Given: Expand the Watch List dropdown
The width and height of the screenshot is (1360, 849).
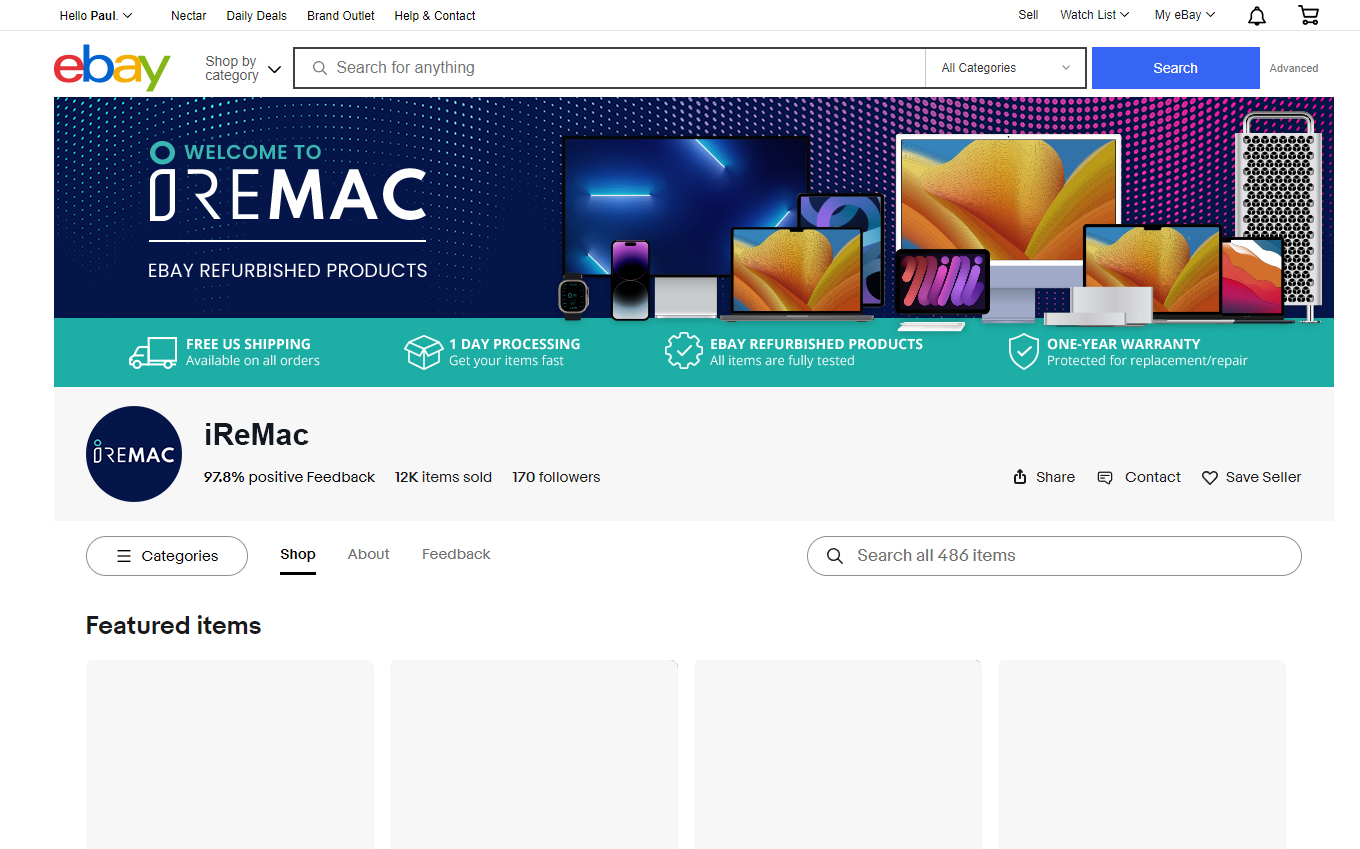Looking at the screenshot, I should tap(1094, 15).
